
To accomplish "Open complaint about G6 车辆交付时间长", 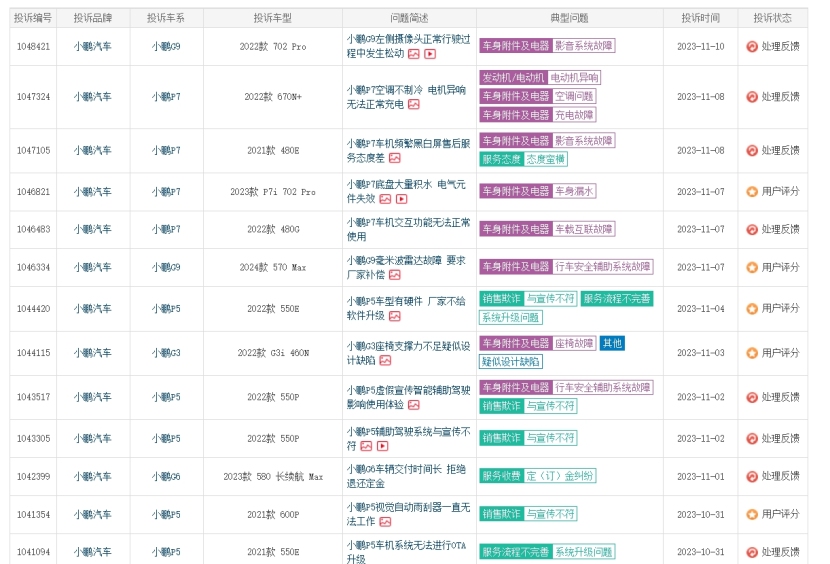I will coord(406,477).
